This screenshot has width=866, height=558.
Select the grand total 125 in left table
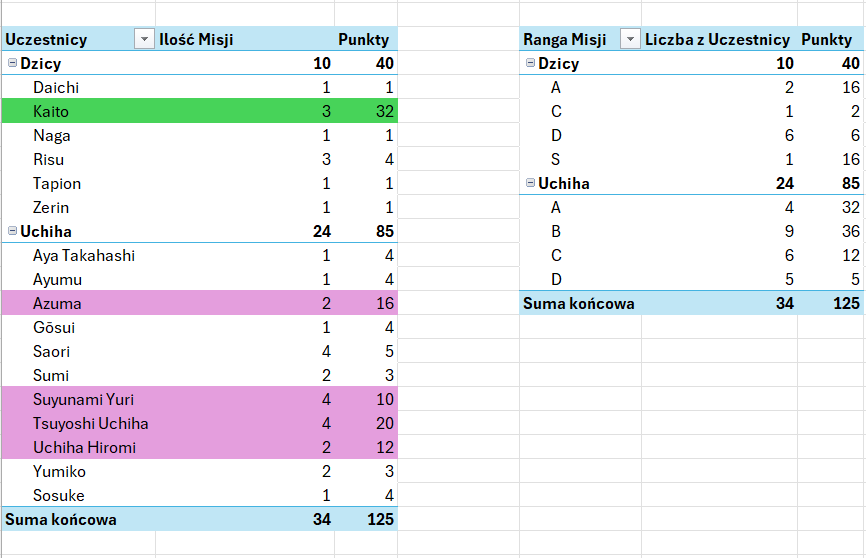point(380,519)
